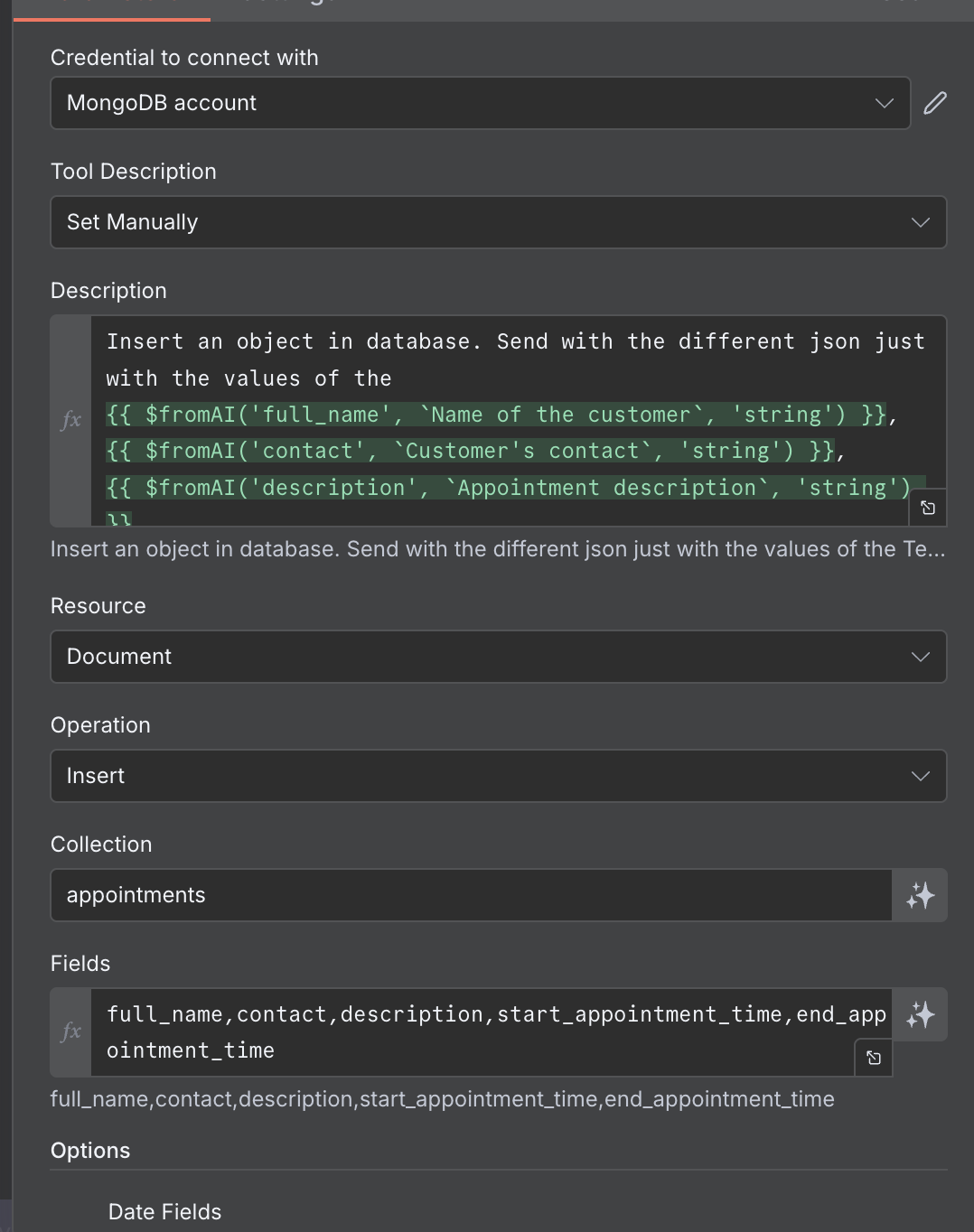Click the Options section heading
974x1232 pixels.
point(90,1151)
